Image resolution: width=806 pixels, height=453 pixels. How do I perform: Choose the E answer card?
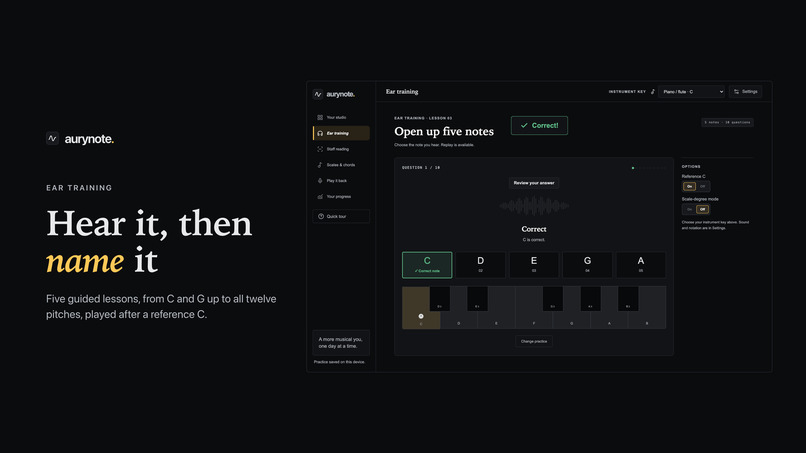(534, 265)
